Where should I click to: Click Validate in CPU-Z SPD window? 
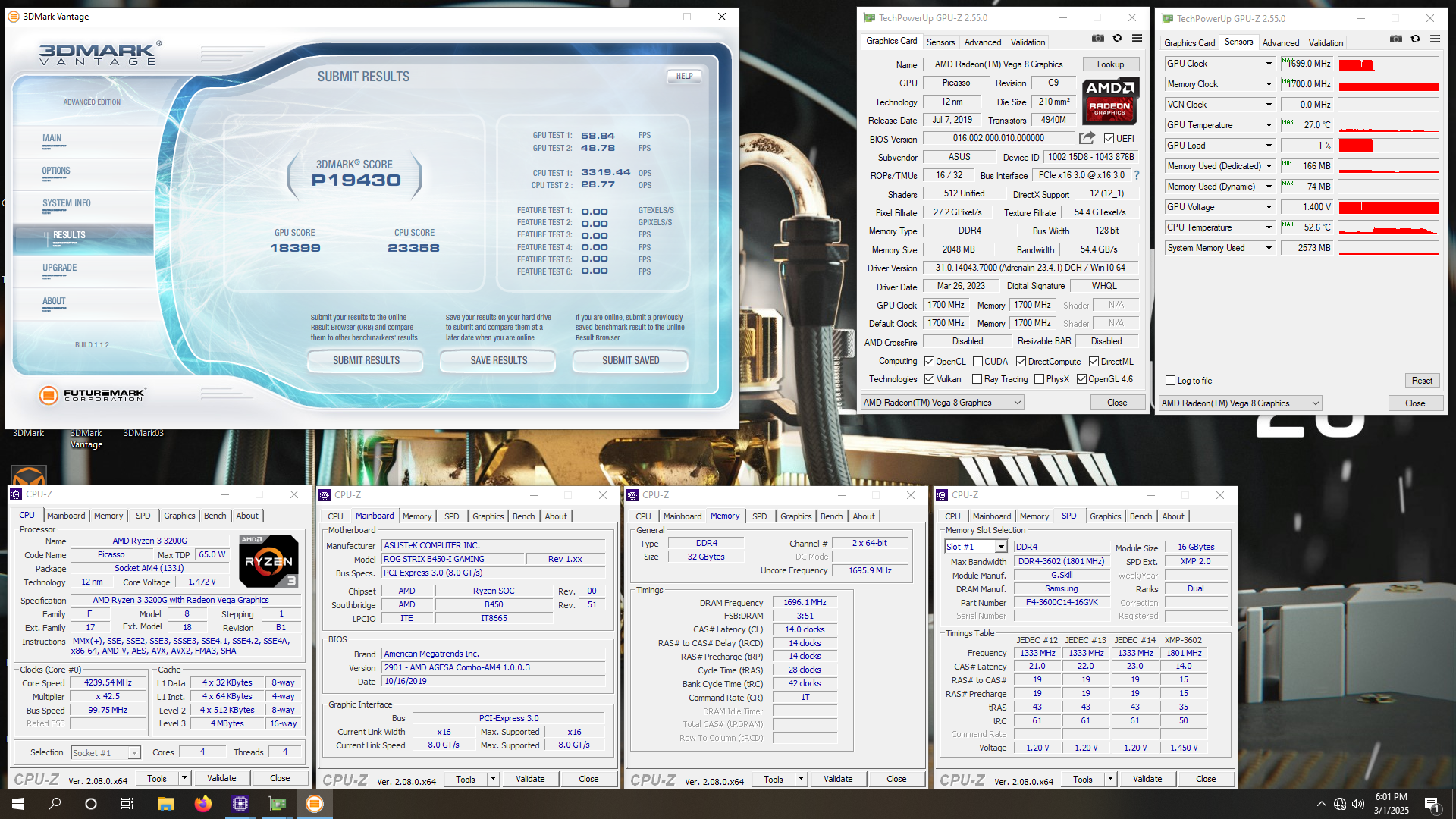[1147, 779]
